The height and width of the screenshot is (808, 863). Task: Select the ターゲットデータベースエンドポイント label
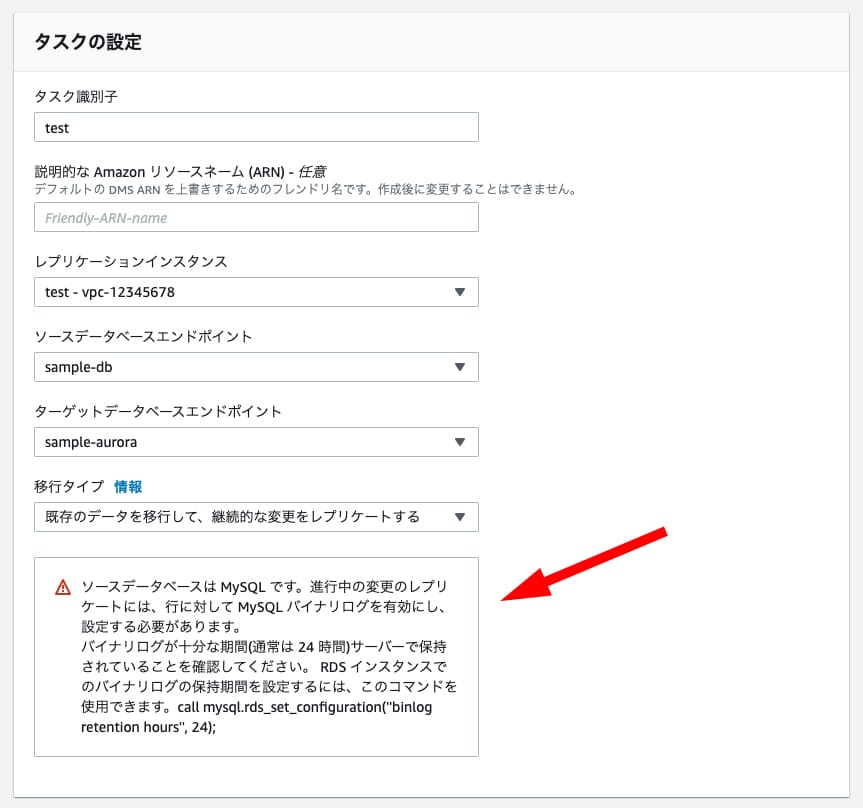(x=158, y=411)
